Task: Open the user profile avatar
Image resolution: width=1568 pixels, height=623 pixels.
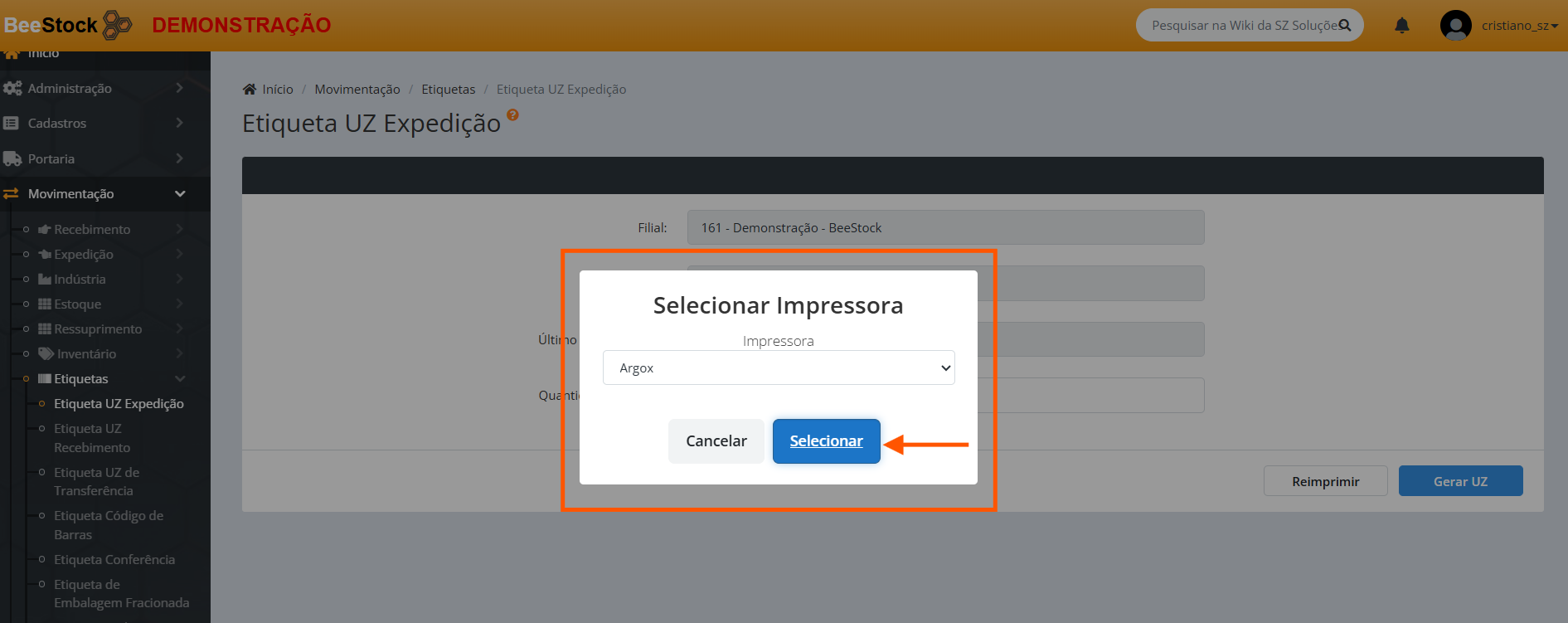Action: coord(1455,26)
